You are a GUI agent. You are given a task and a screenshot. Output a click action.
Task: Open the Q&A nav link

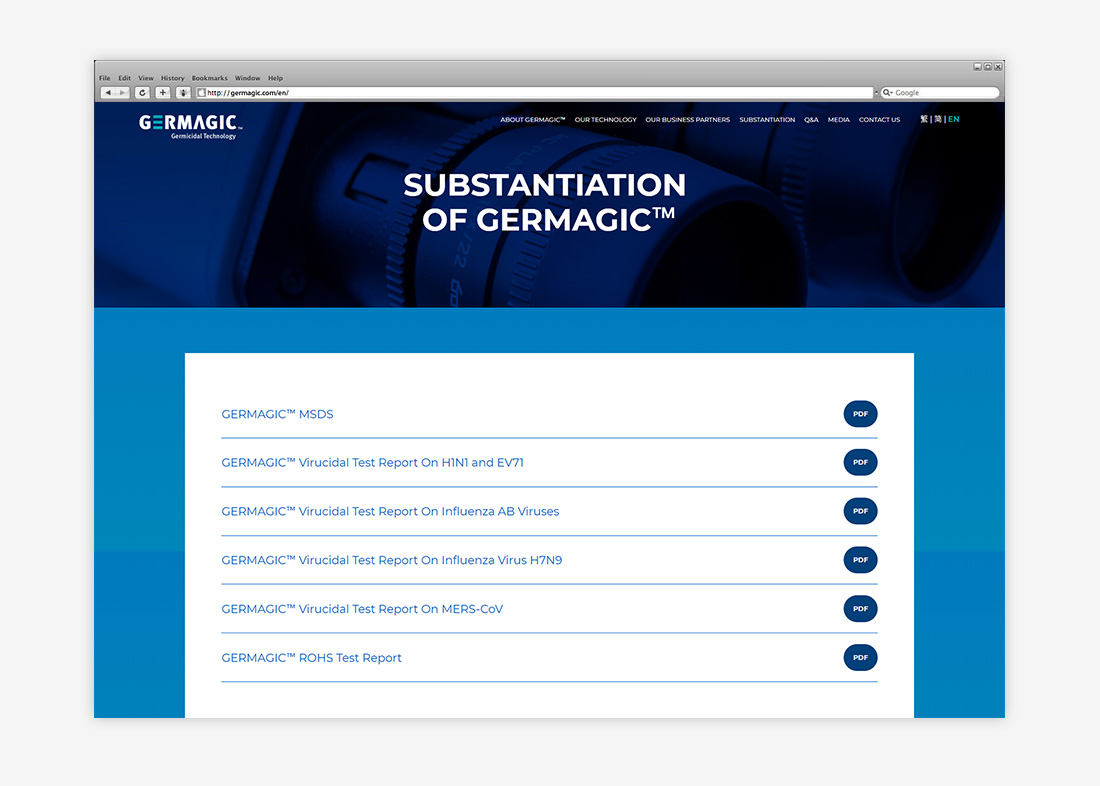pyautogui.click(x=812, y=120)
